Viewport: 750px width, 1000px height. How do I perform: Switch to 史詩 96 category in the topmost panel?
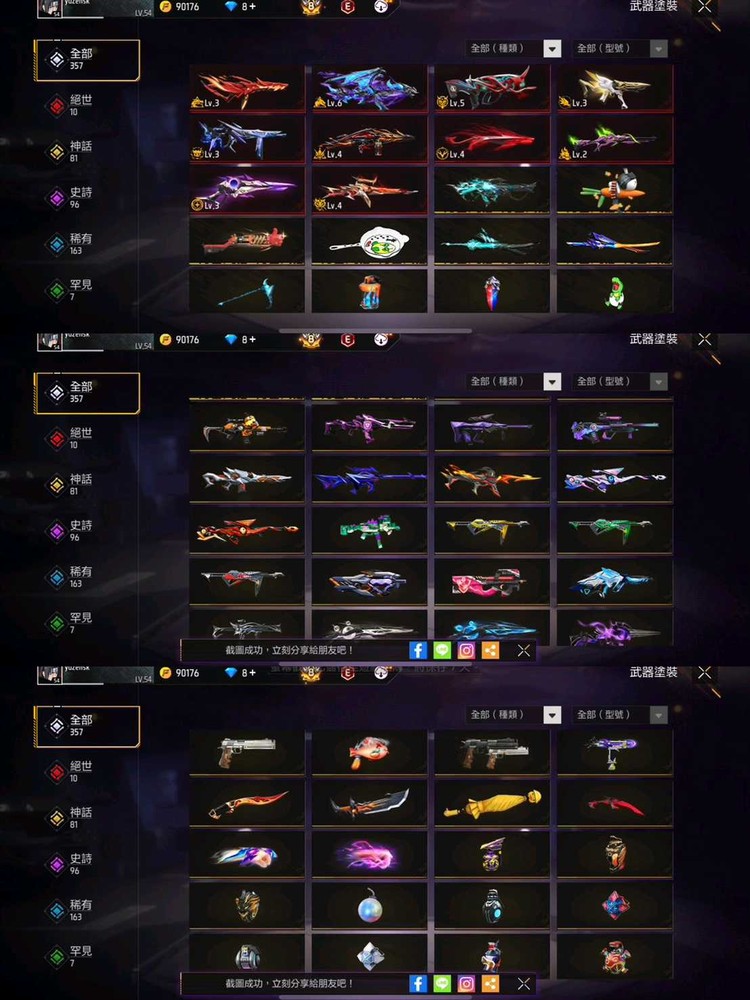click(71, 198)
